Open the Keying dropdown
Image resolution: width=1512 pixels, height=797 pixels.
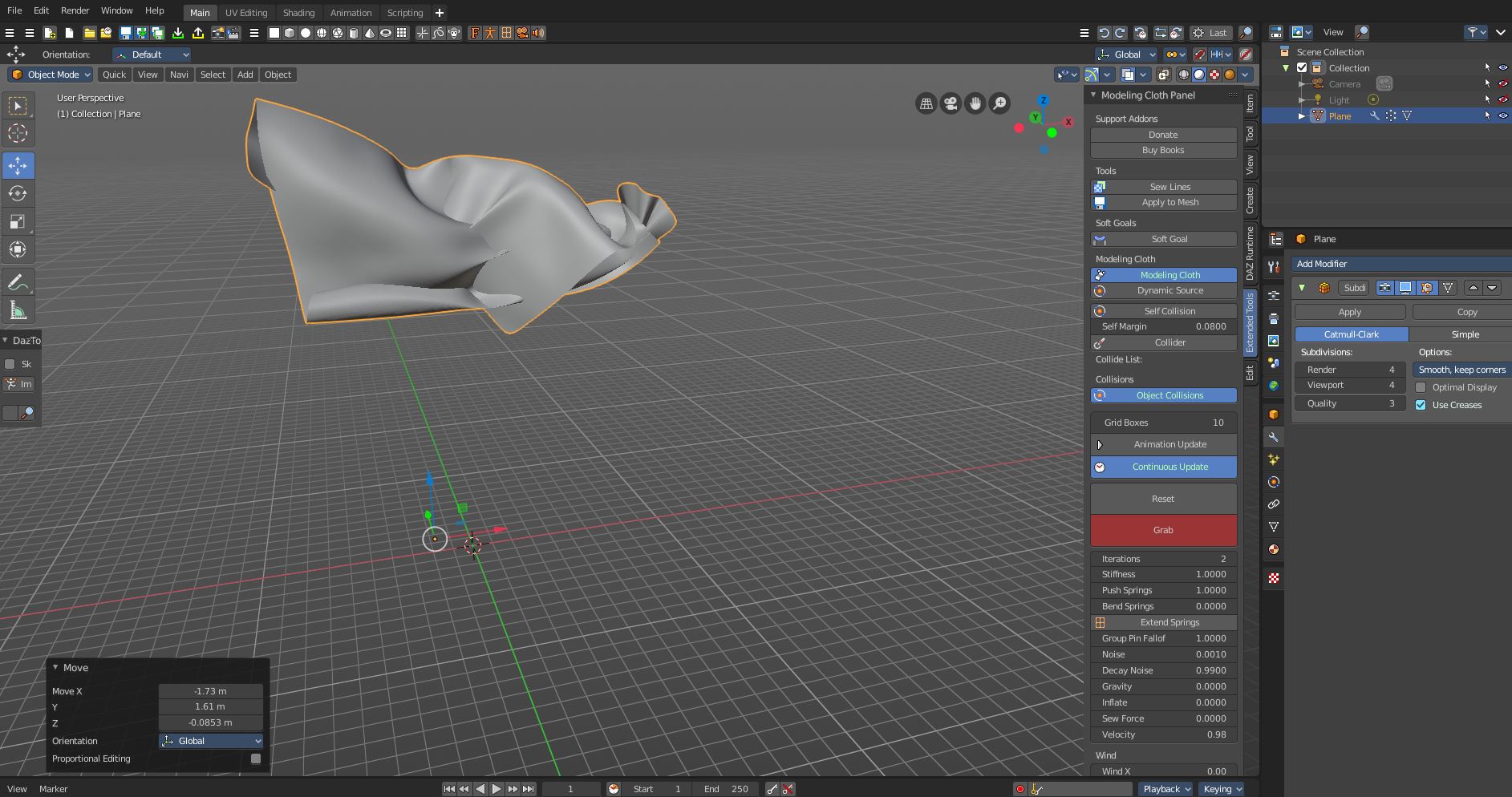click(1222, 789)
